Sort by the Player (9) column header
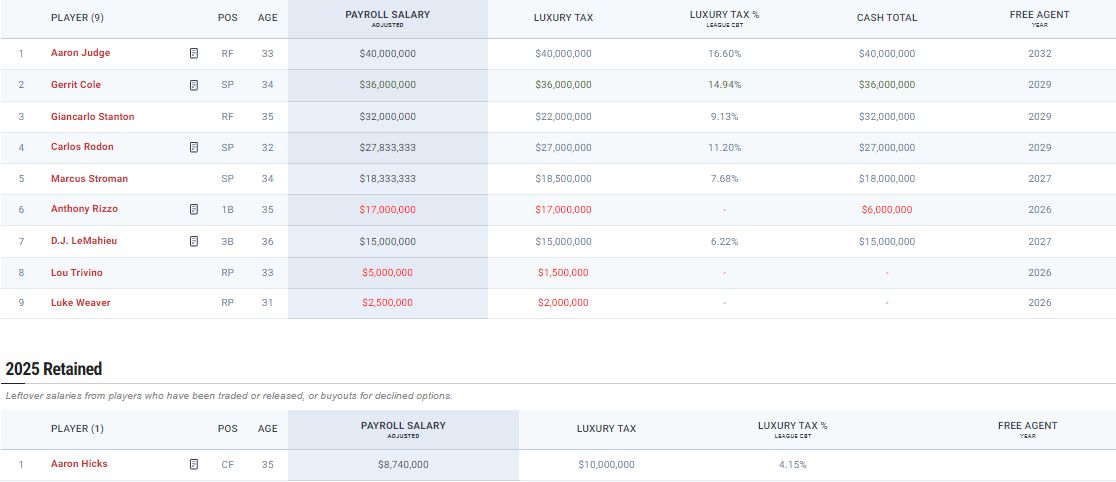1116x482 pixels. point(77,18)
